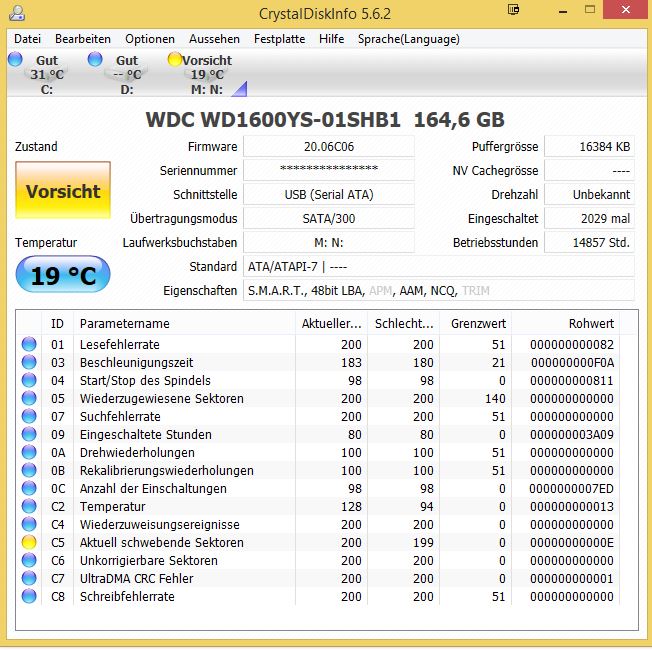Select drive C: with Gut status
The width and height of the screenshot is (652, 650).
(x=46, y=74)
